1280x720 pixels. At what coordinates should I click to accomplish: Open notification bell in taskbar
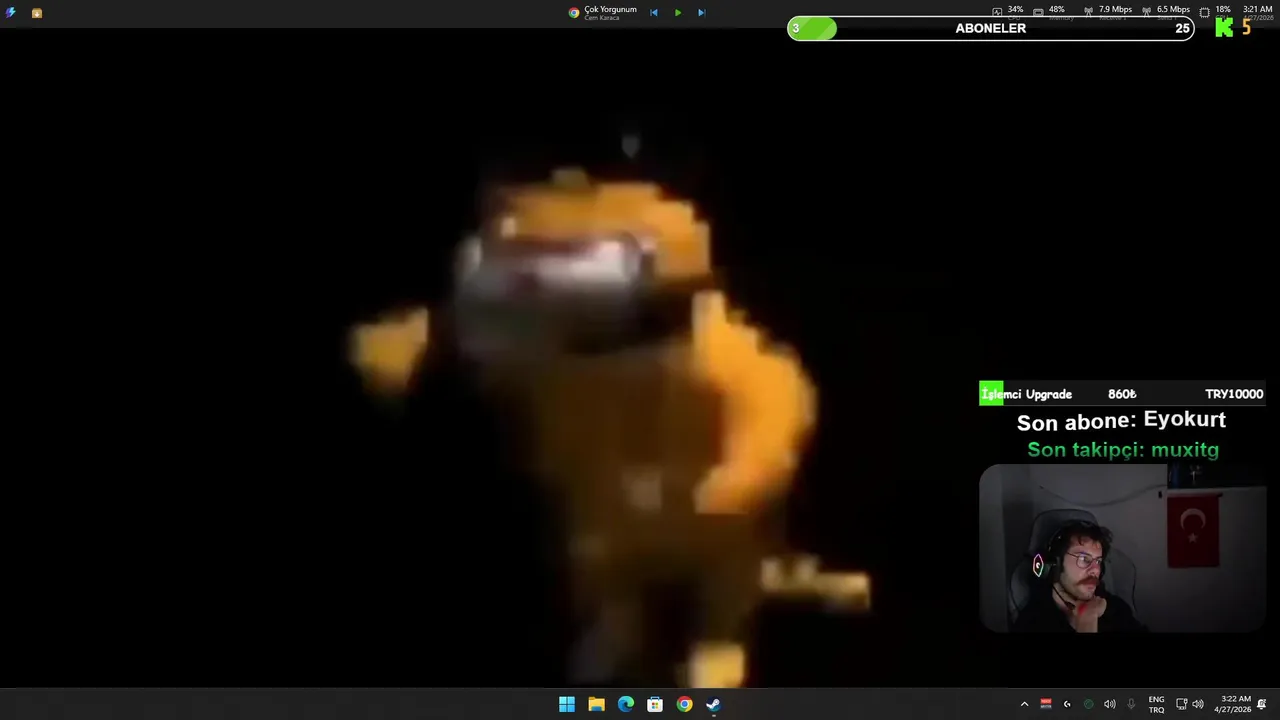[x=1262, y=704]
